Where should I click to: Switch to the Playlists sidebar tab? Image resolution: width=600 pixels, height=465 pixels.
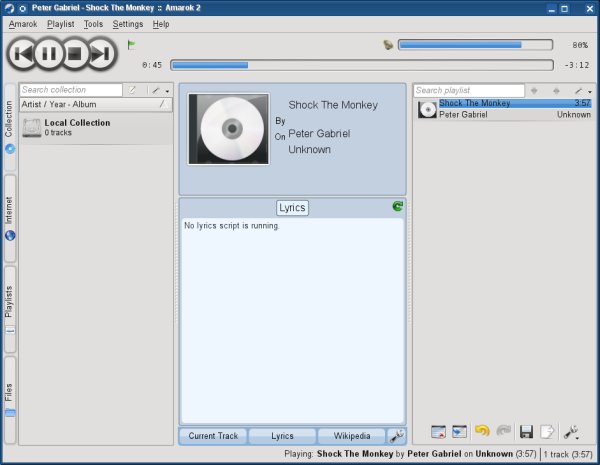tap(10, 309)
